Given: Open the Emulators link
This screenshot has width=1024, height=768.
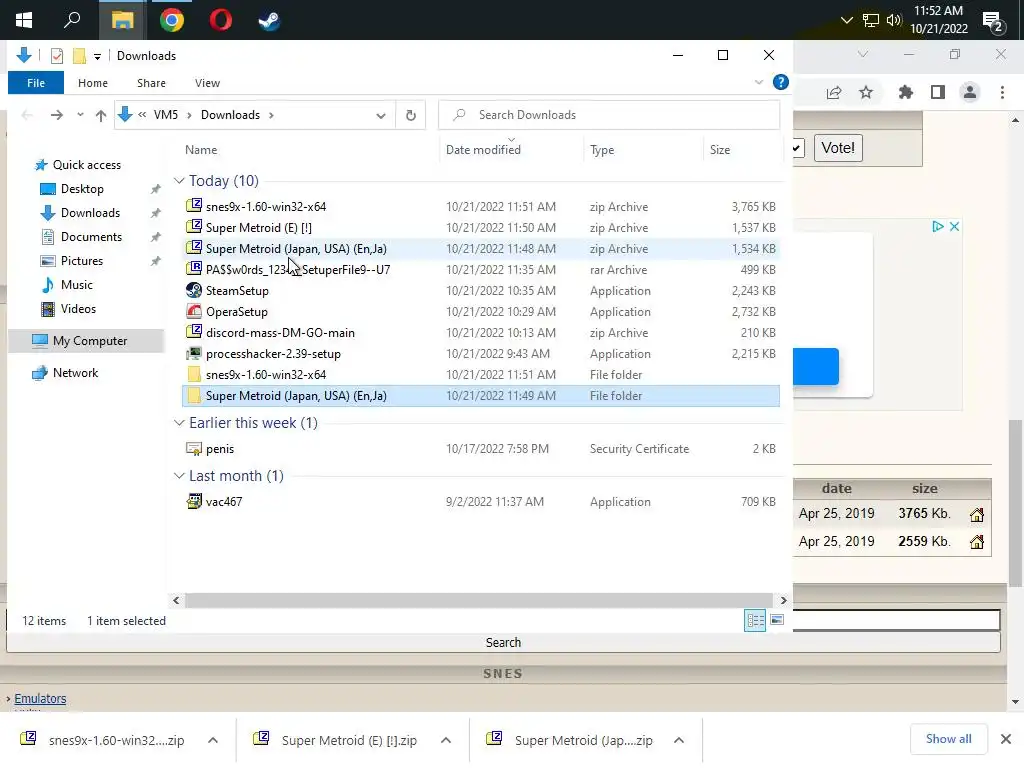Looking at the screenshot, I should 40,699.
